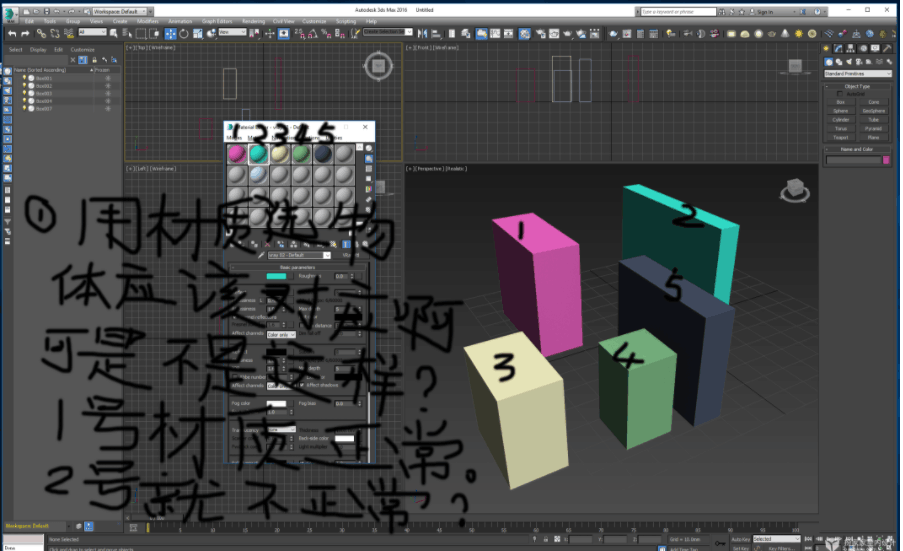
Task: Click the Undo arrow in main toolbar
Action: click(10, 33)
